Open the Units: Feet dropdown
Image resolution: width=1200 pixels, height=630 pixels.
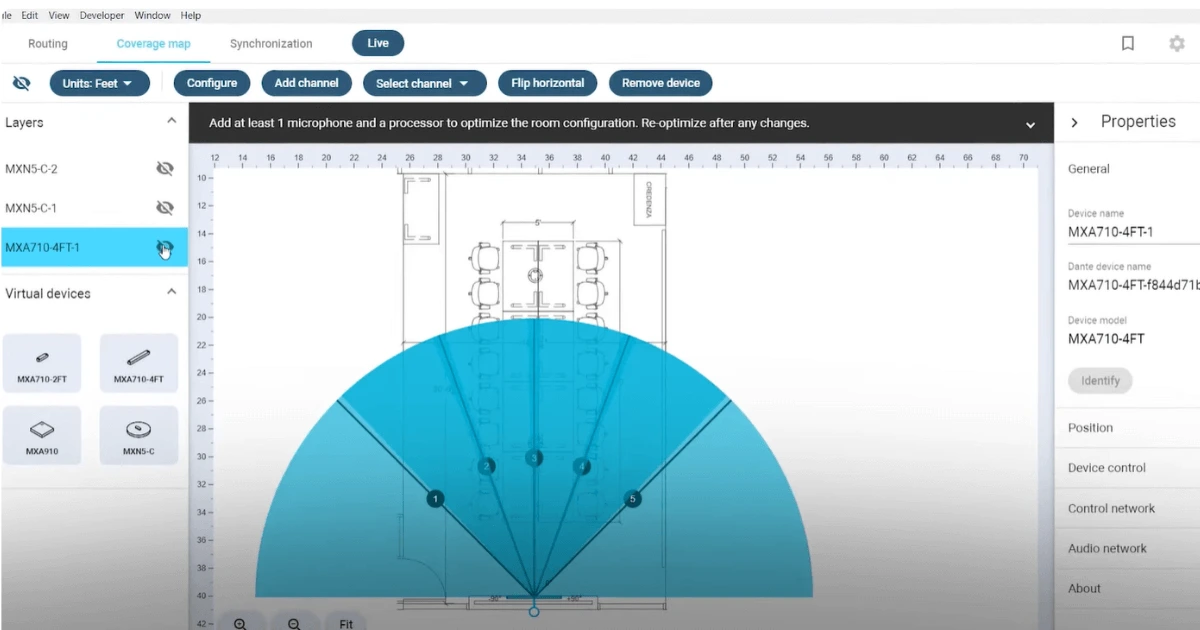pos(100,83)
